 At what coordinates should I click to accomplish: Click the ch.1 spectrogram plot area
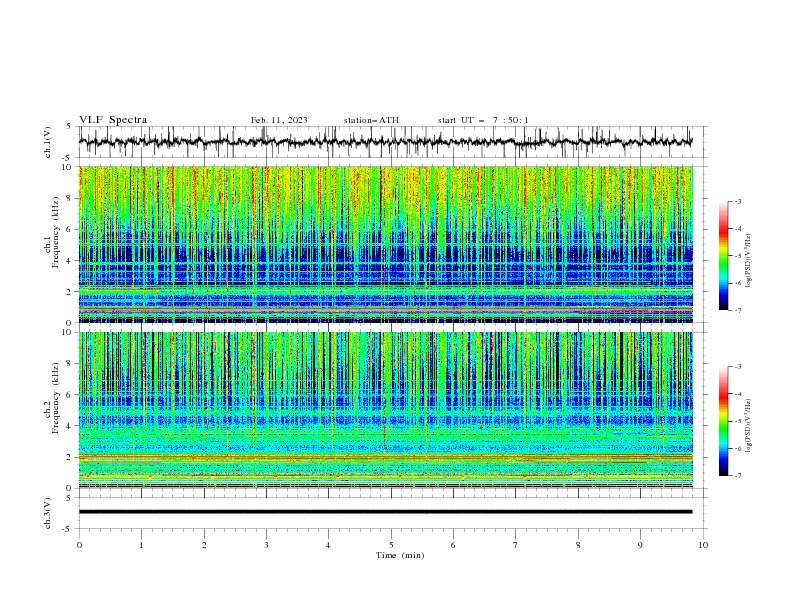tap(386, 244)
